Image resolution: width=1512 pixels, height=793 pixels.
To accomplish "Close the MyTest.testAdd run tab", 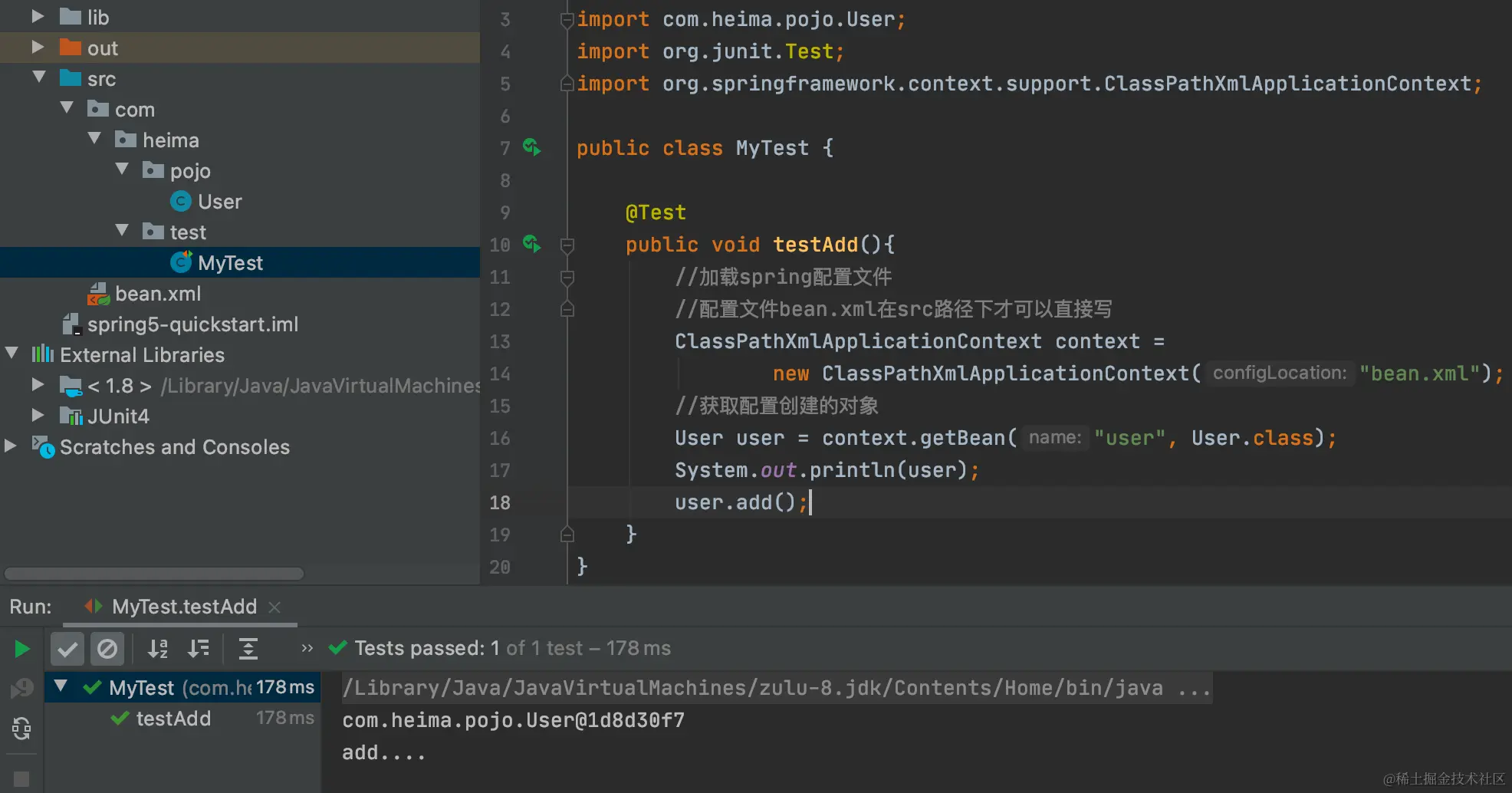I will click(x=274, y=607).
